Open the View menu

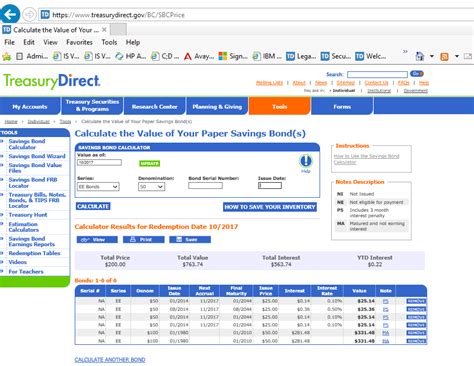click(x=50, y=42)
